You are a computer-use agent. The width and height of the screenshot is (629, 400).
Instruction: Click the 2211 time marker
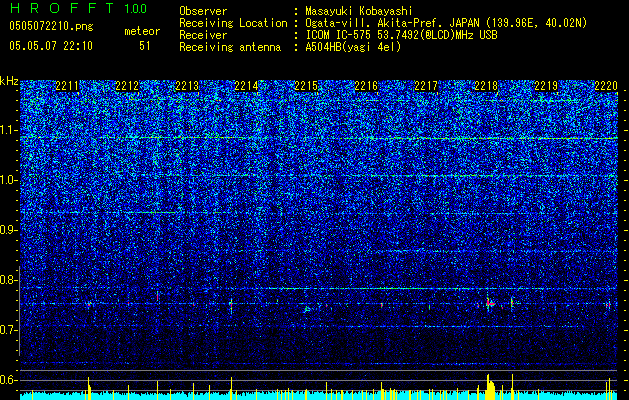point(67,86)
